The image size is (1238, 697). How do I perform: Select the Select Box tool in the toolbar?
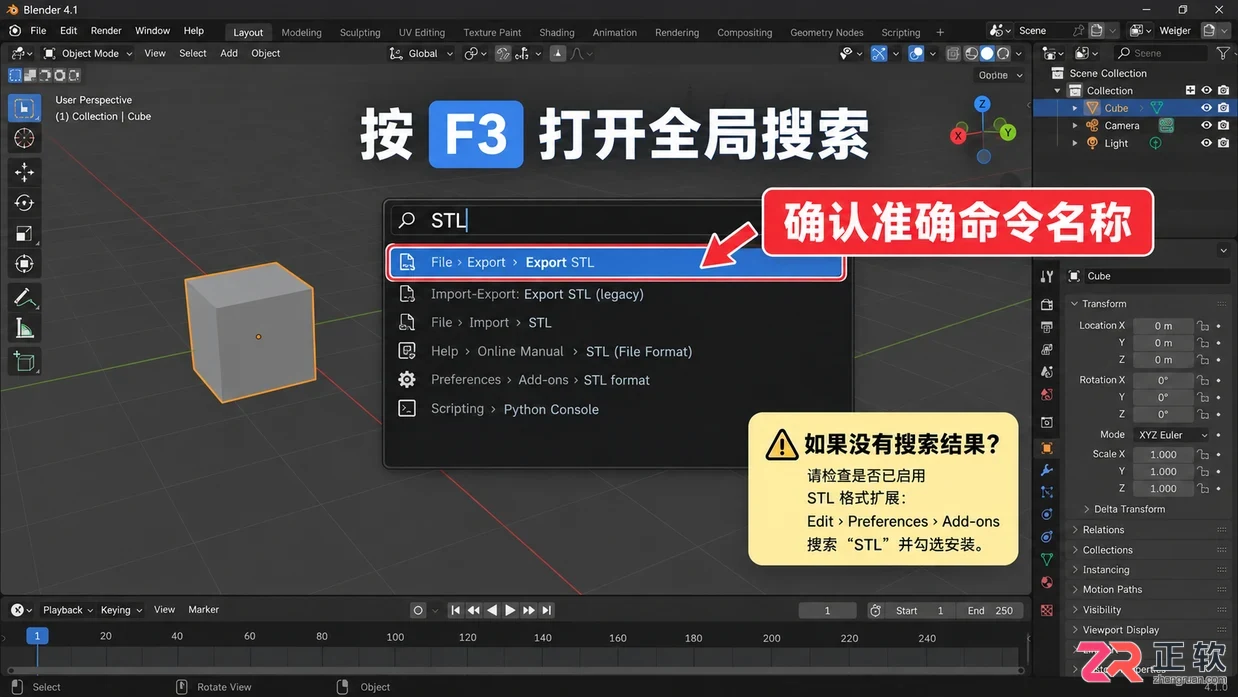(x=24, y=108)
